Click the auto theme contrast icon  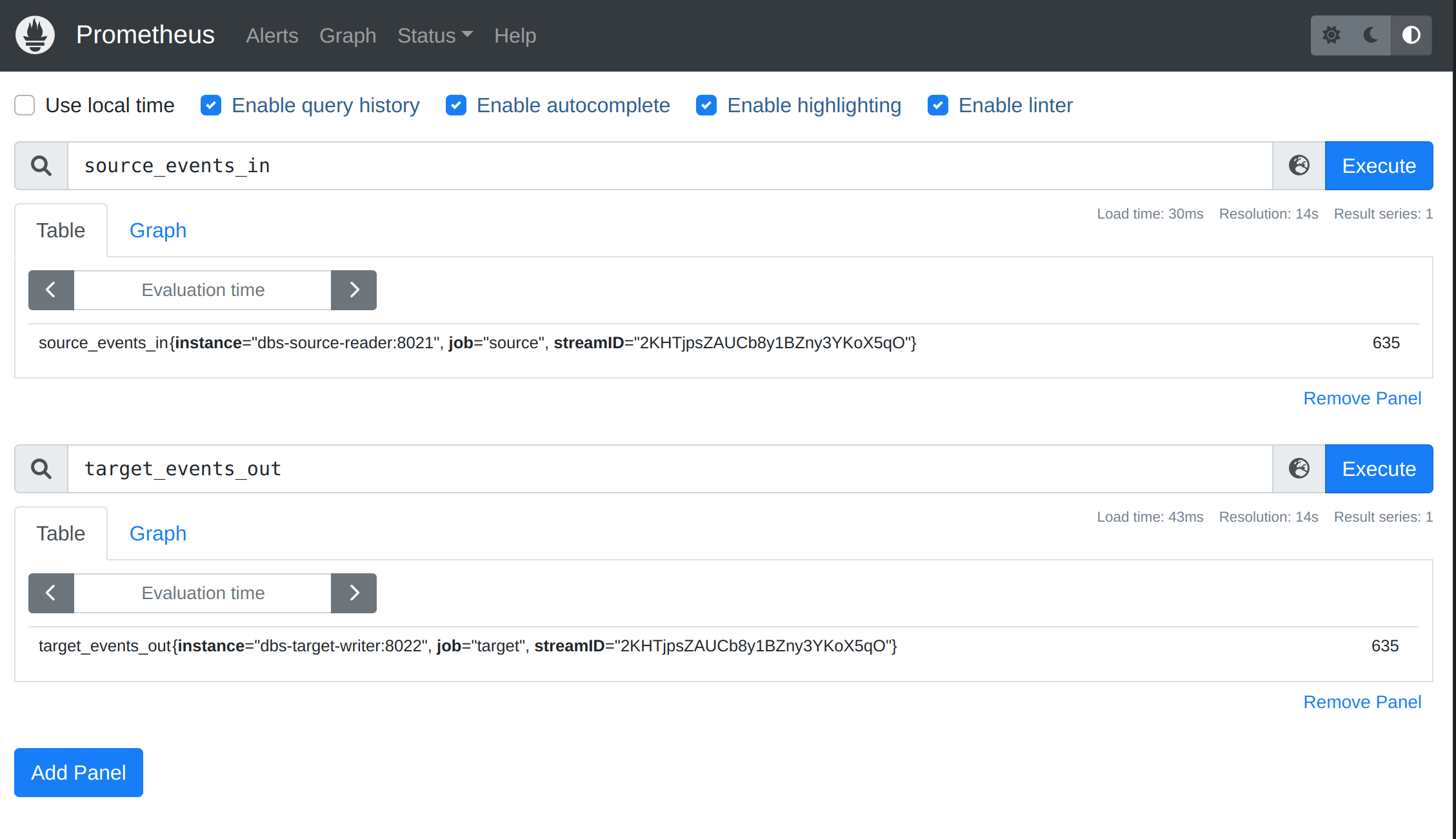[x=1411, y=35]
